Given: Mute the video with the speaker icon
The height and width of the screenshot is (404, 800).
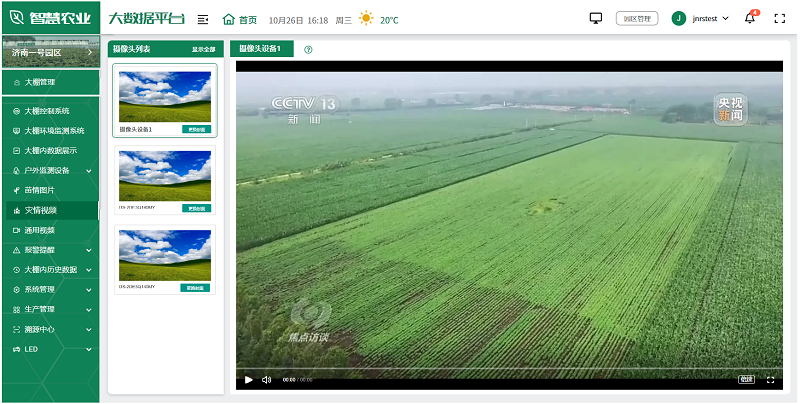Looking at the screenshot, I should tap(266, 380).
